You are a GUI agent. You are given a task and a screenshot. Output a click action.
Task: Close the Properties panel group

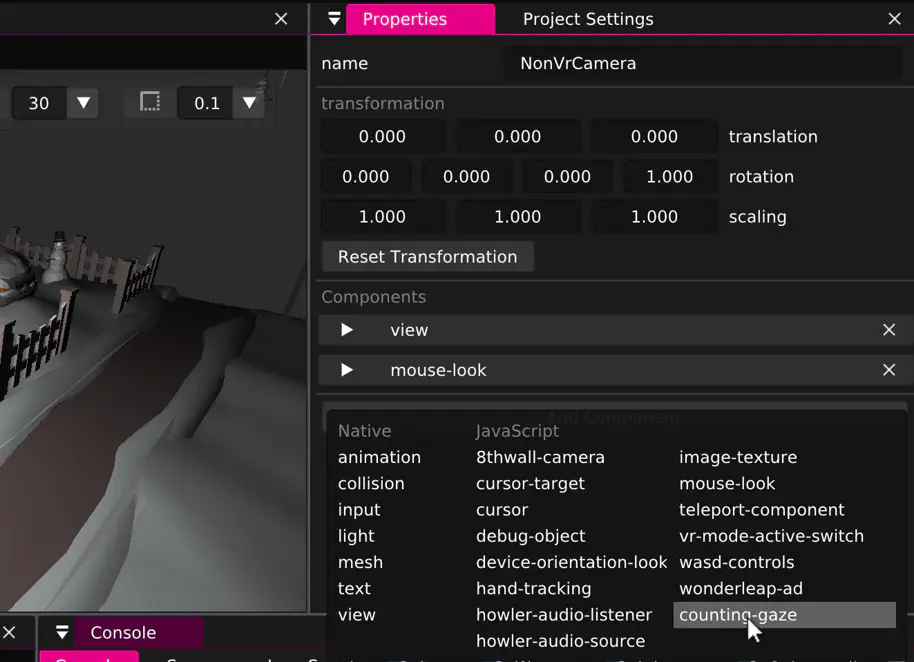[x=894, y=19]
